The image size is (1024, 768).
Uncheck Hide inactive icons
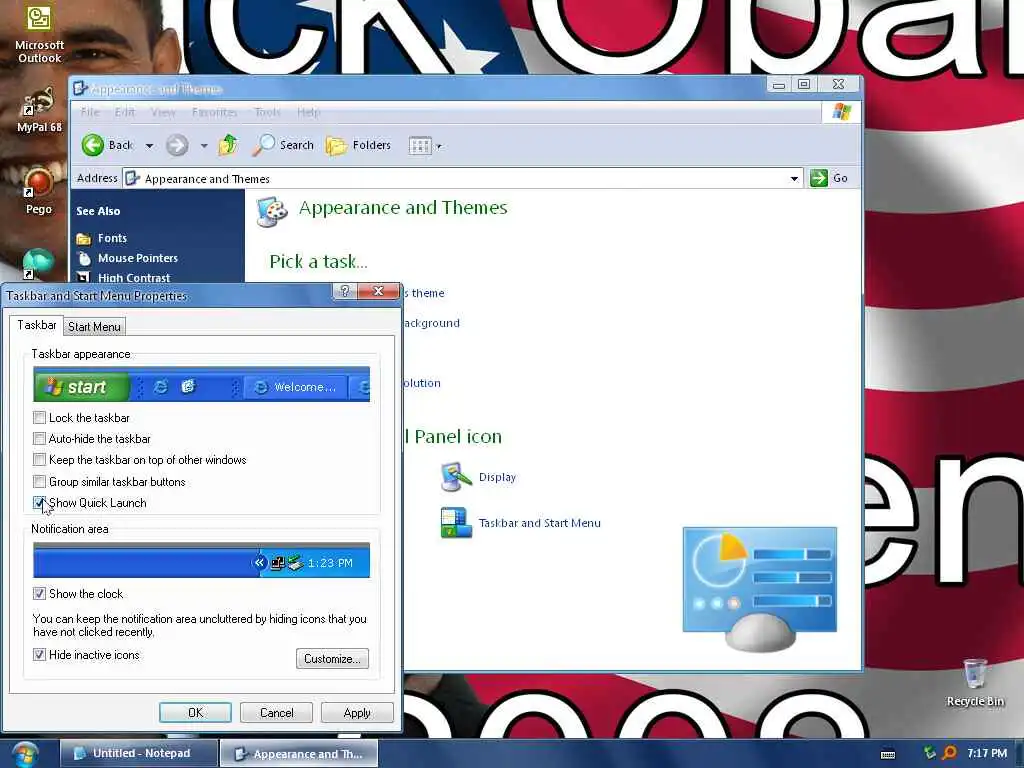(39, 654)
